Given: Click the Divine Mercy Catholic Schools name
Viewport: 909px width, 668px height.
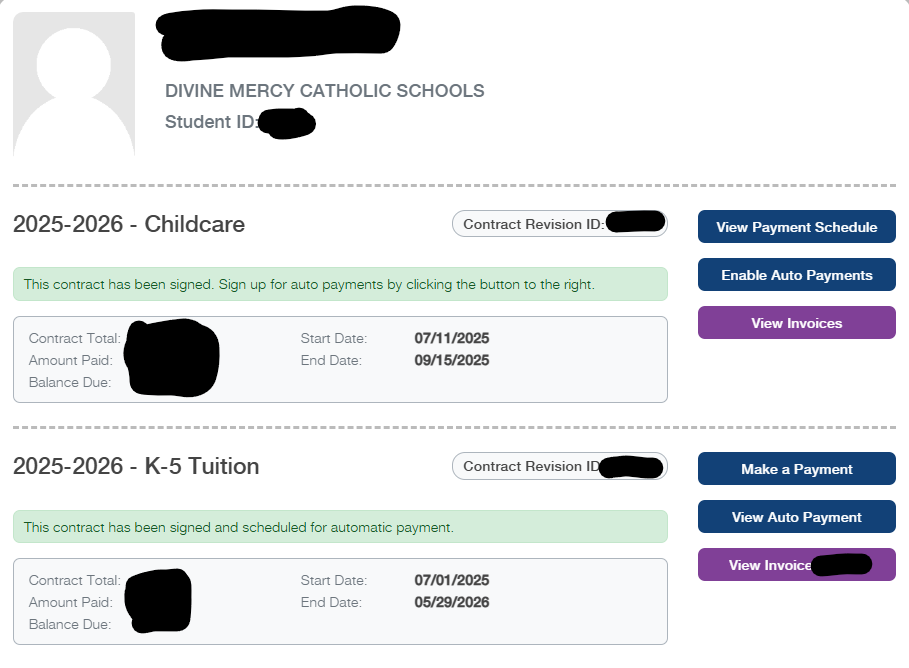Looking at the screenshot, I should point(324,91).
